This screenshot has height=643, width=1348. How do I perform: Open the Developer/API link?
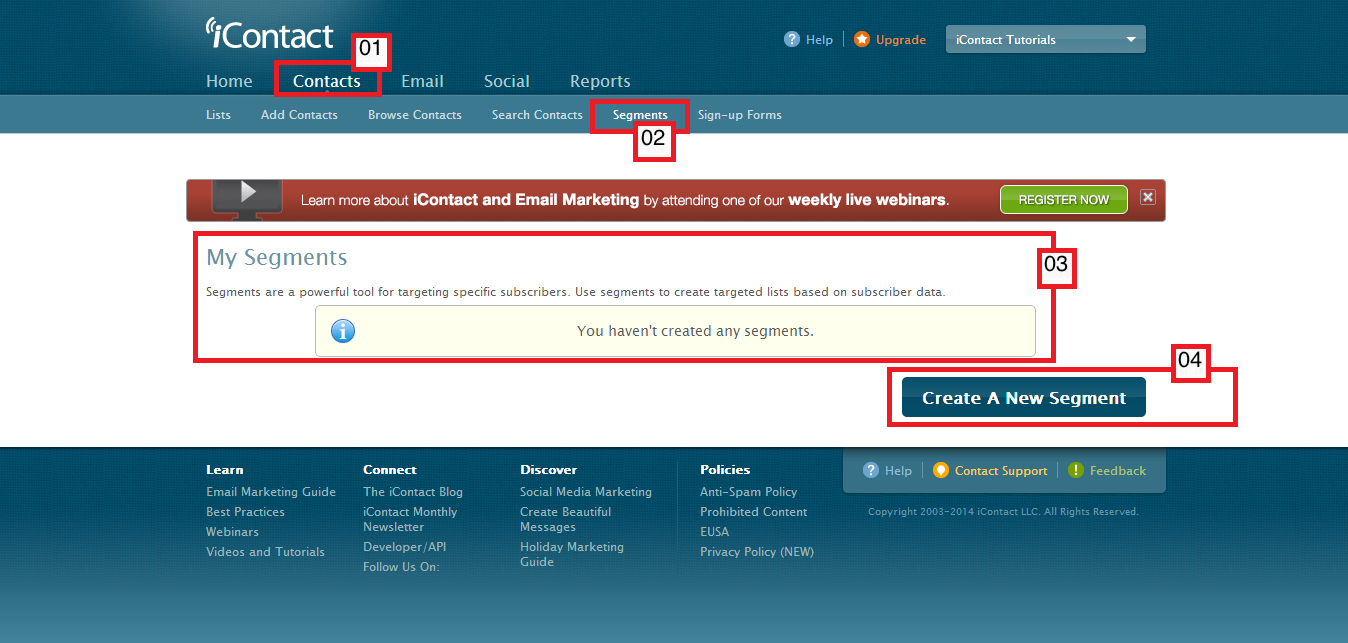point(404,547)
